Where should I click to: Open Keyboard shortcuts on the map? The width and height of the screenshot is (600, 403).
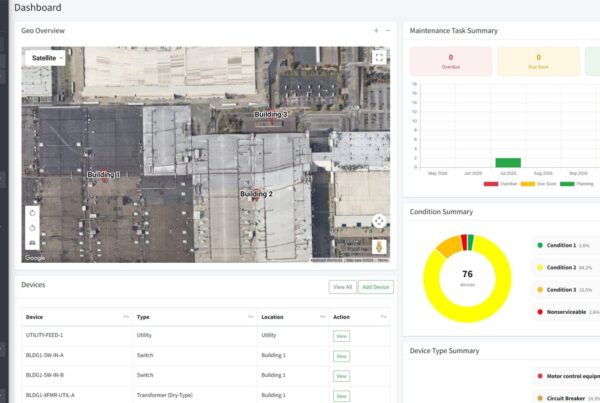(326, 260)
